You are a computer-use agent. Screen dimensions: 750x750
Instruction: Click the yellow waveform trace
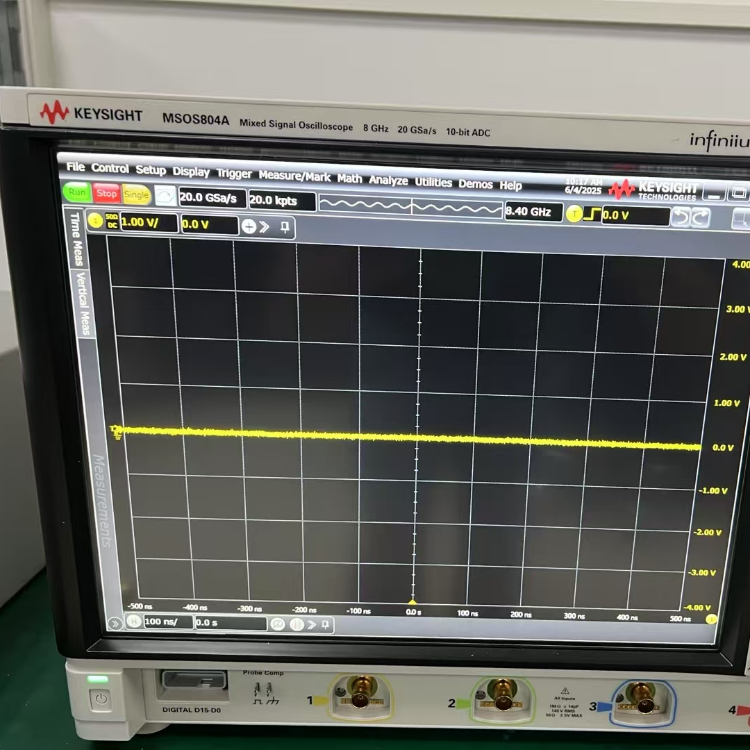tap(411, 438)
